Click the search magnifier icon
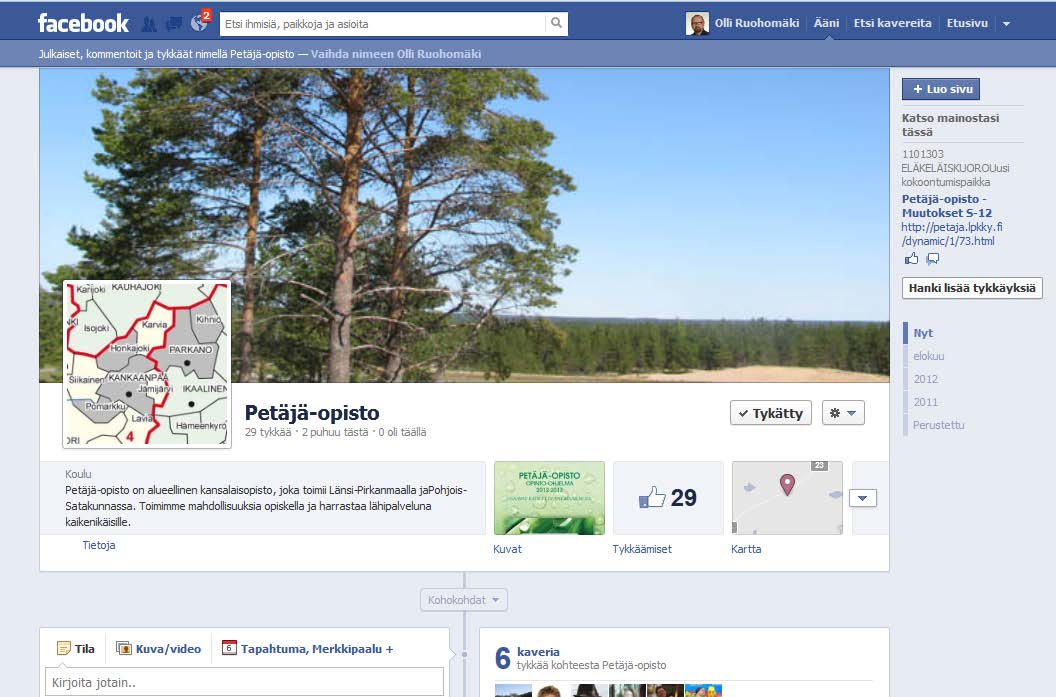Screen dimensions: 1056x697 click(x=556, y=24)
